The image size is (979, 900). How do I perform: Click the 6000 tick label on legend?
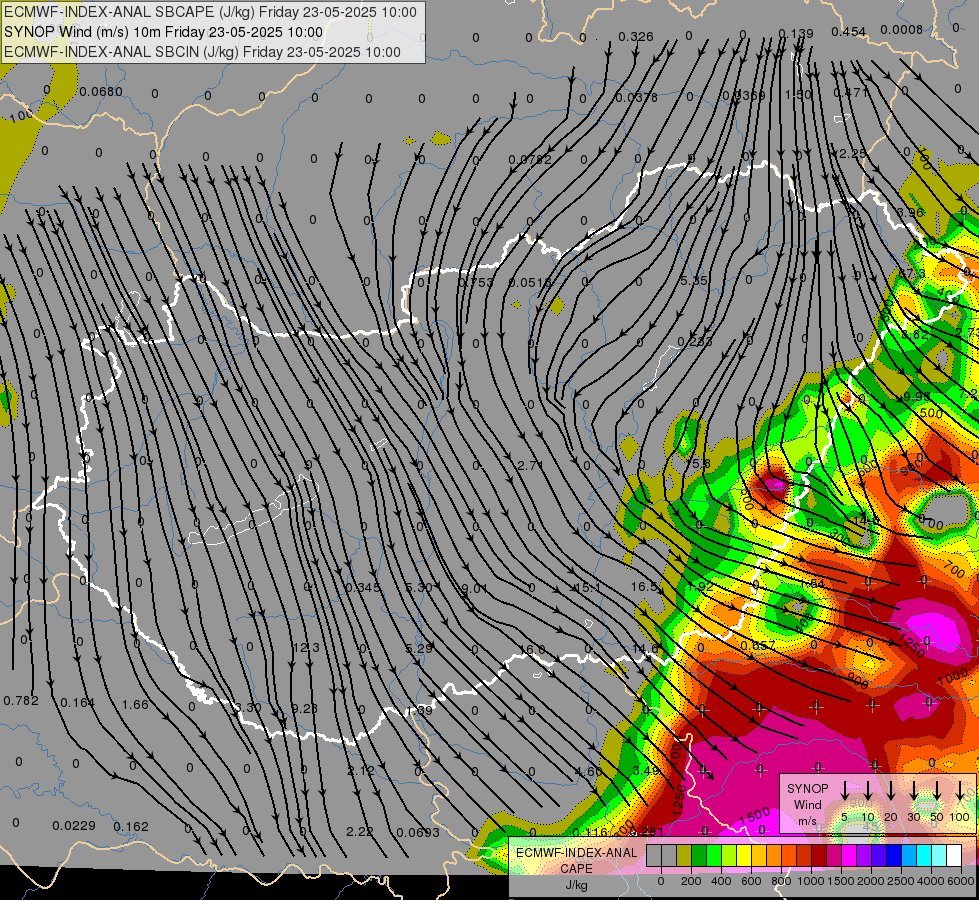coord(962,881)
